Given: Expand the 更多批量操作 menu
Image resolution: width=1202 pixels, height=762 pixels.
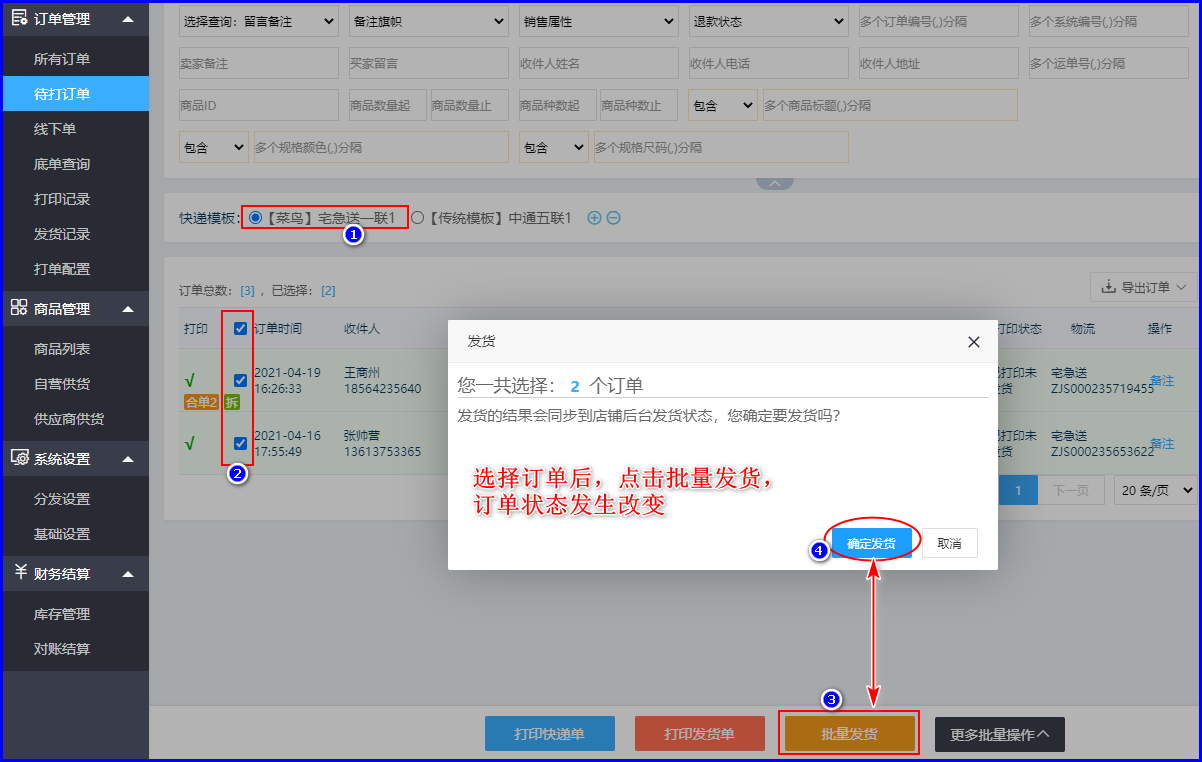Looking at the screenshot, I should point(999,734).
